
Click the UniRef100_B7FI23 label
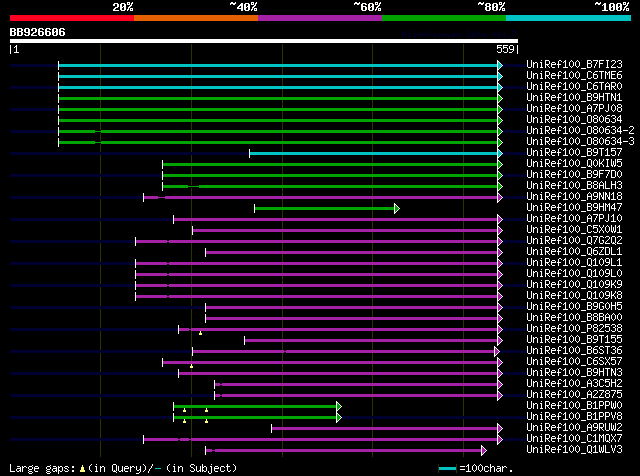point(574,65)
